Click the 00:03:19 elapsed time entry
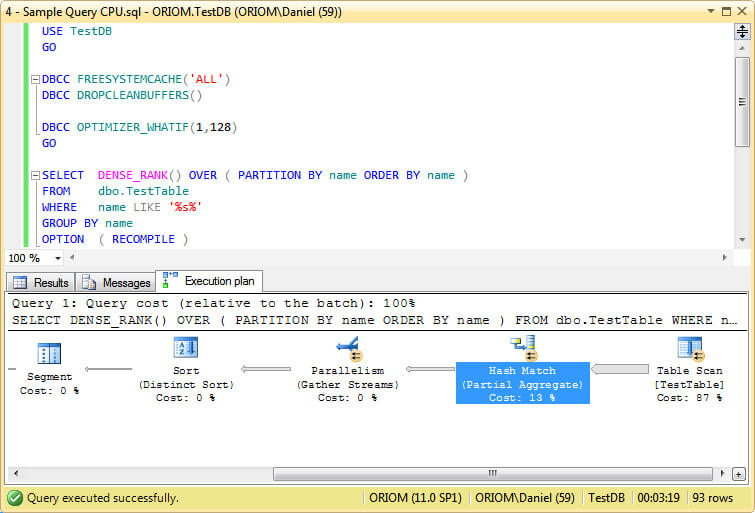This screenshot has height=513, width=755. click(658, 498)
